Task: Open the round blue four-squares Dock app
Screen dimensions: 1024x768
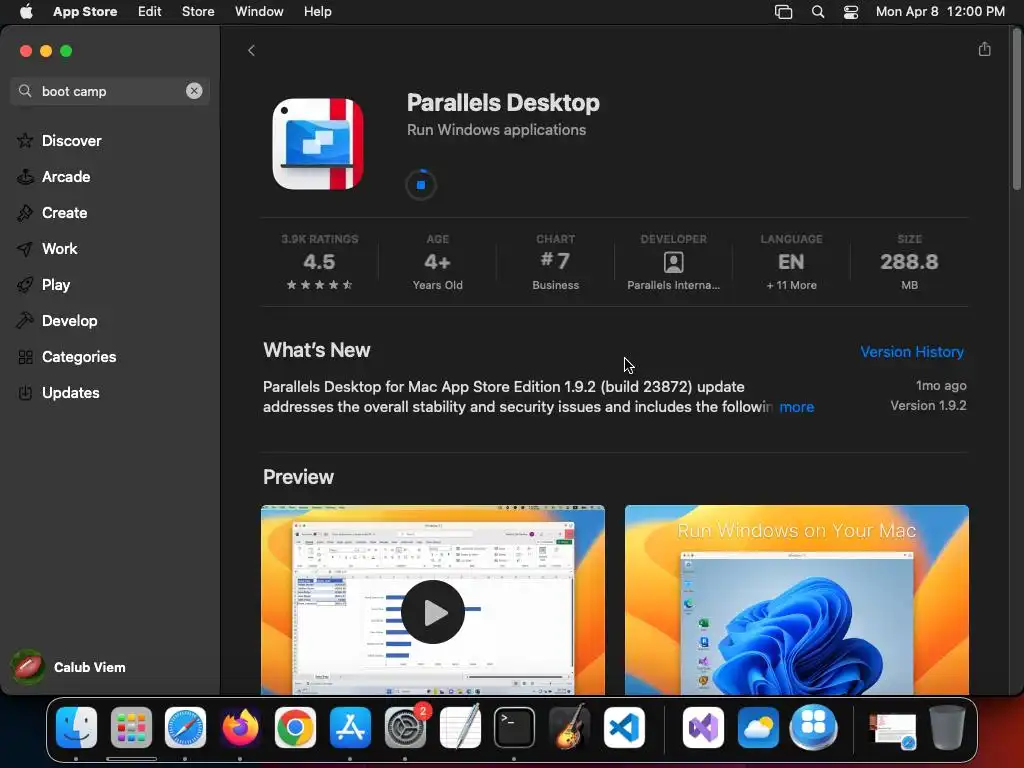Action: [x=813, y=727]
